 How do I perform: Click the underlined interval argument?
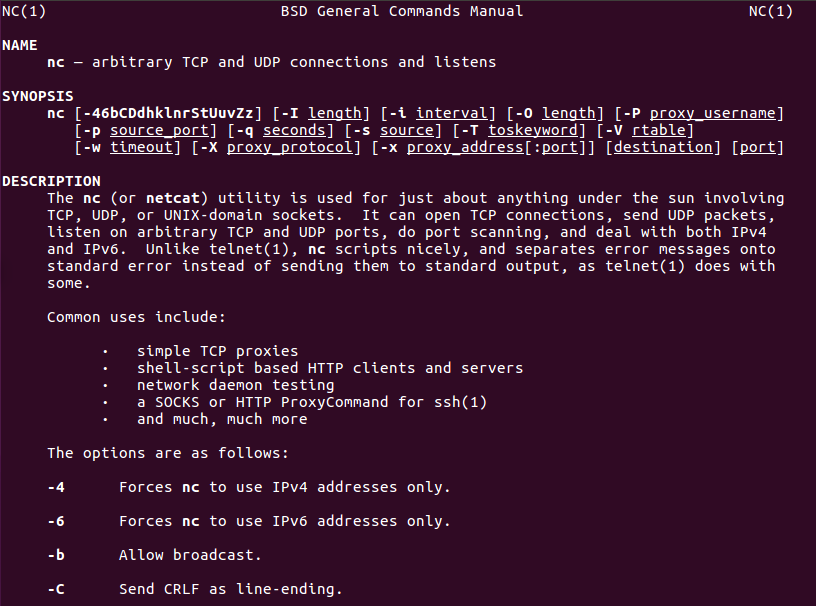[x=452, y=113]
